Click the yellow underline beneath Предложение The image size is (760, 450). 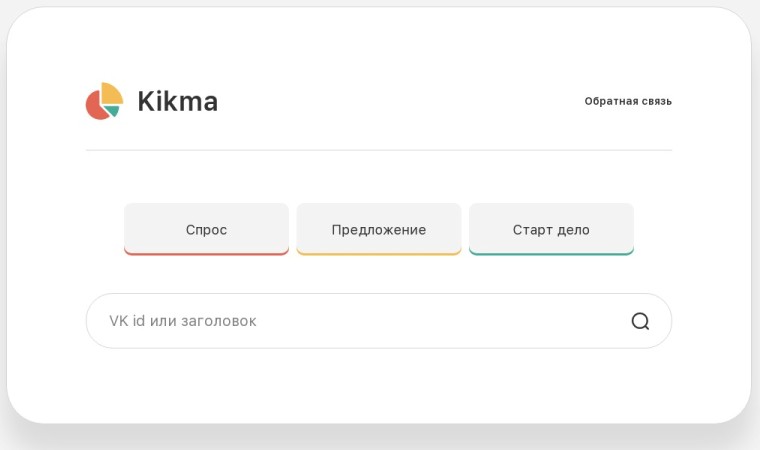[379, 253]
